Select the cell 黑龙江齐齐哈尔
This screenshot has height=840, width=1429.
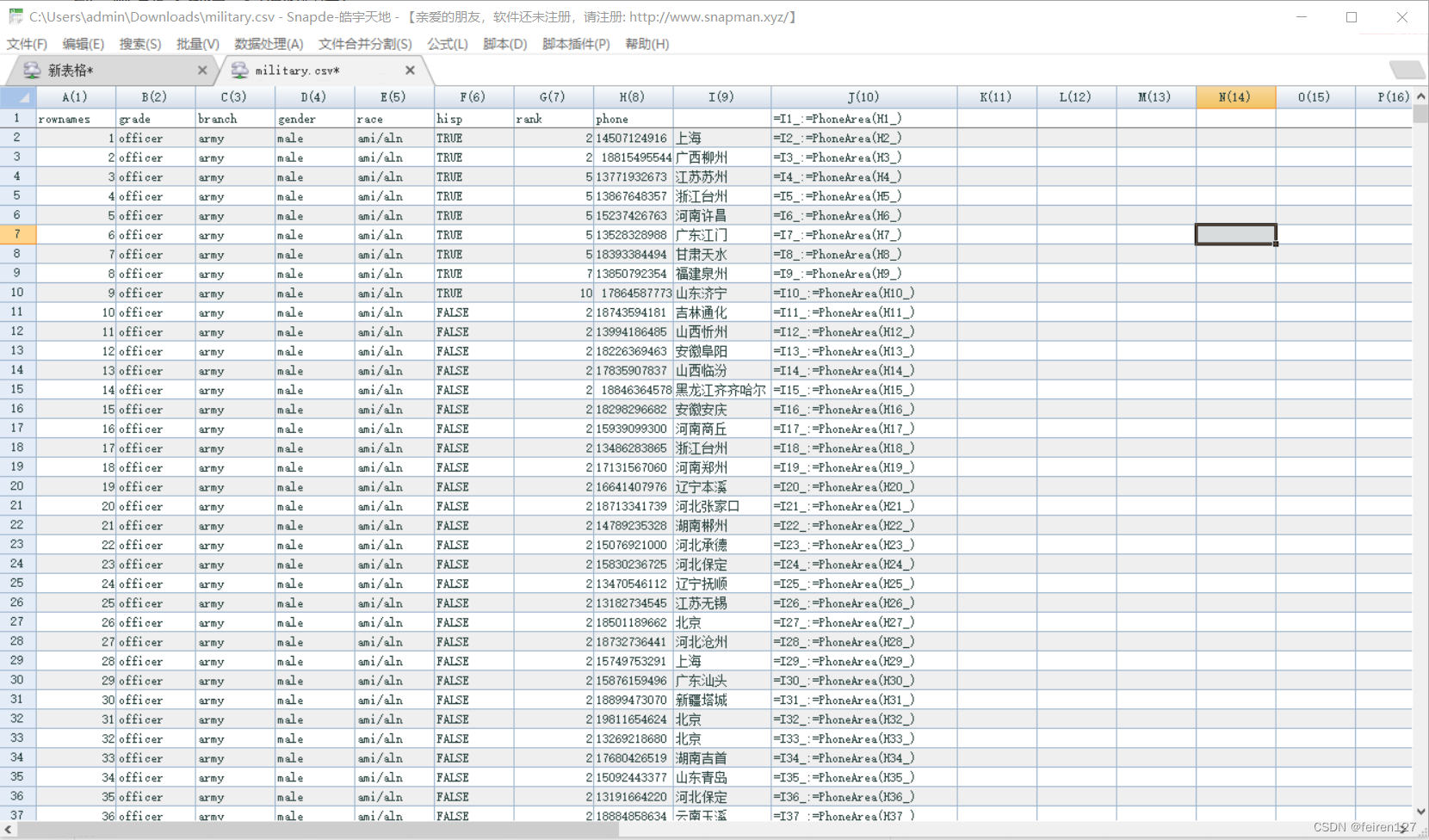[x=721, y=390]
